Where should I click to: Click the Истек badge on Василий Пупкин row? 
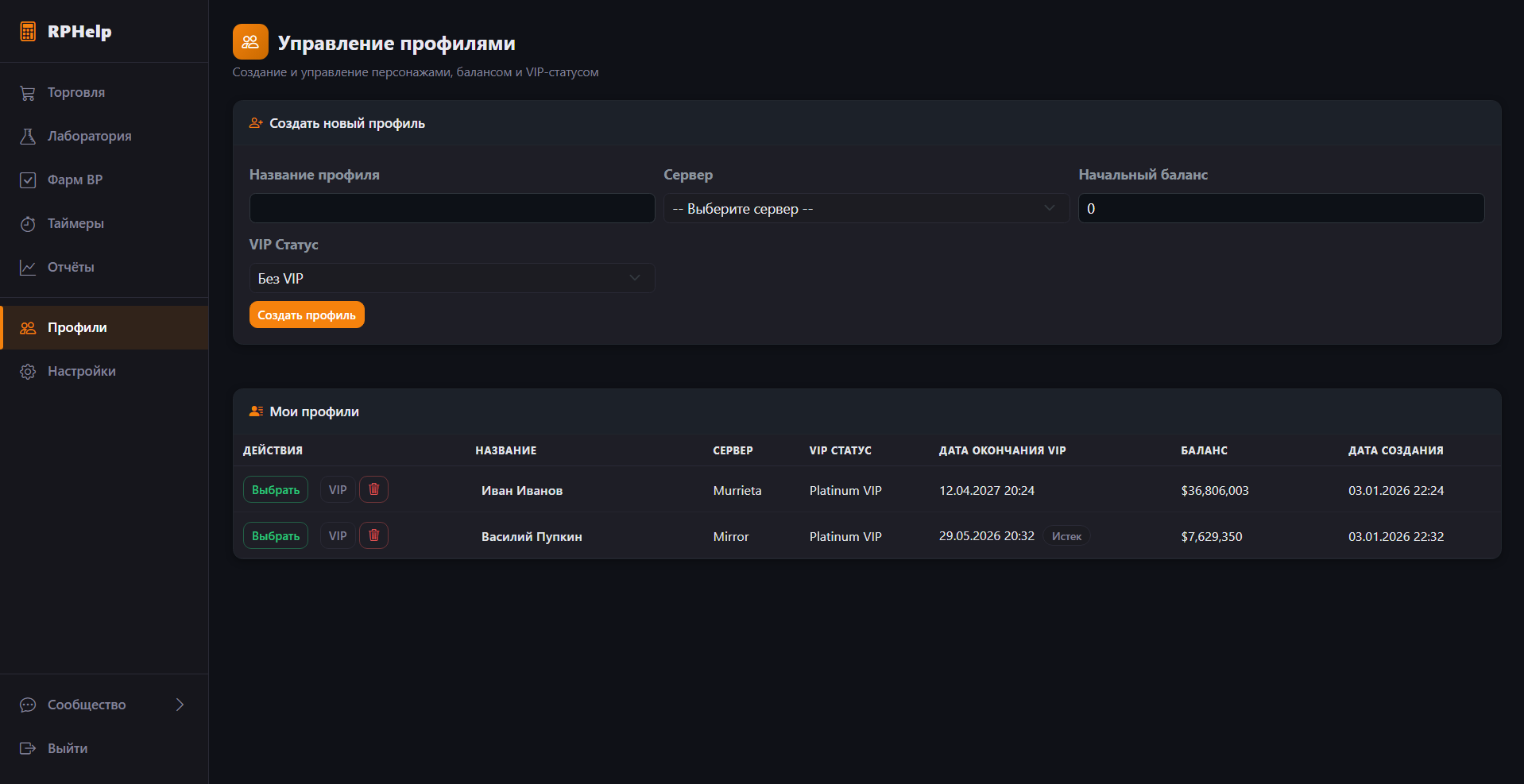tap(1066, 536)
